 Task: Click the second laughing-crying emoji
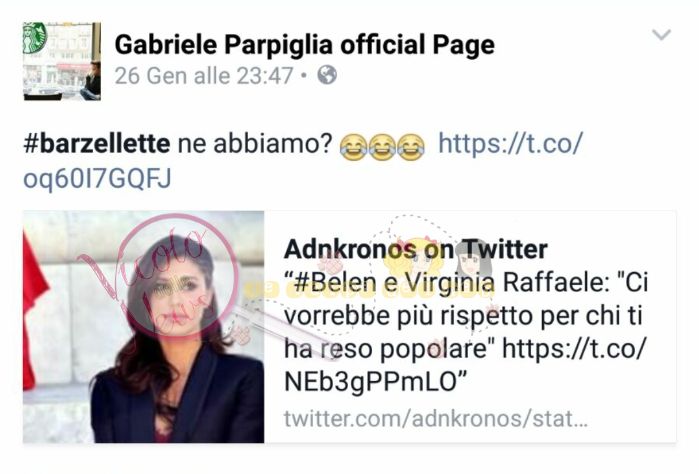(x=382, y=147)
